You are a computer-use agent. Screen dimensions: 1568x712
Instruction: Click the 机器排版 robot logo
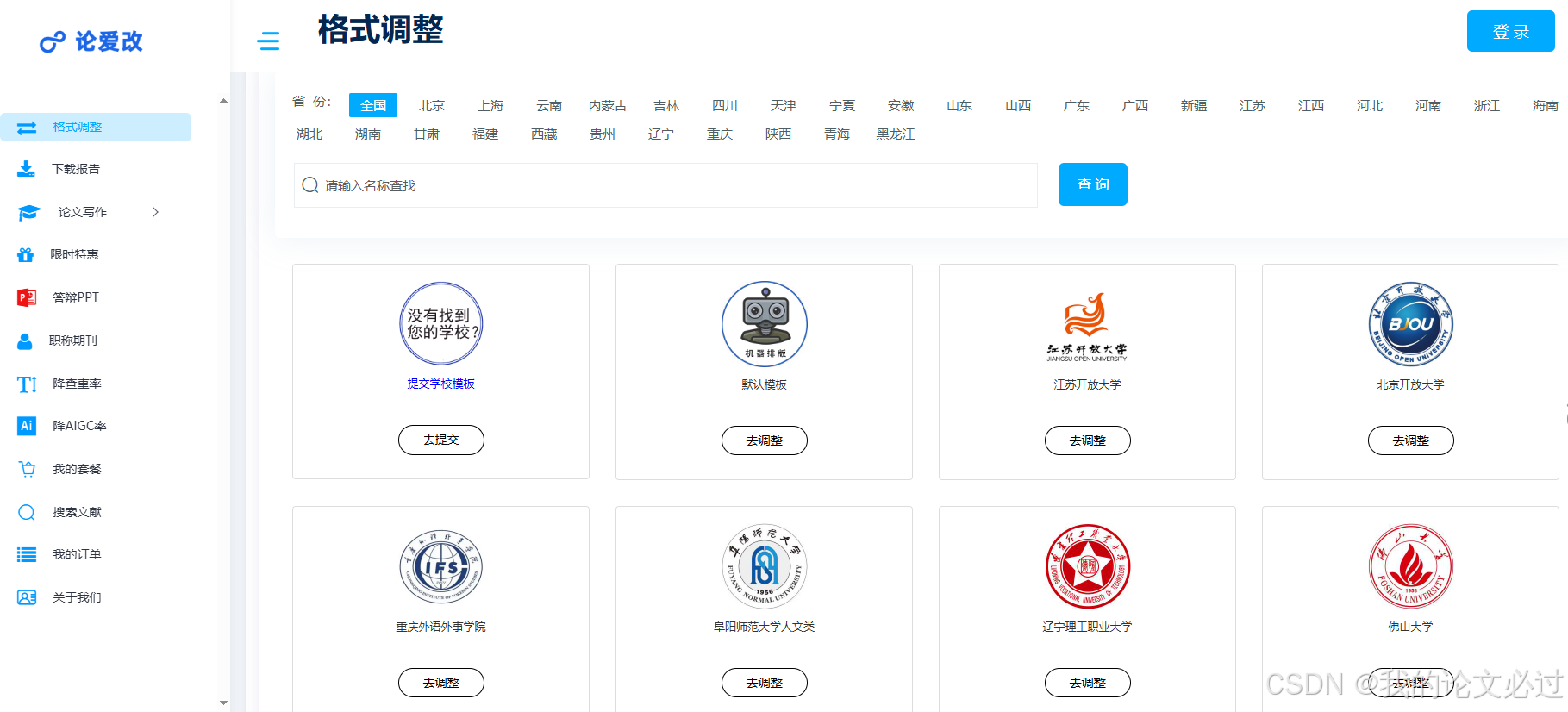pos(765,324)
